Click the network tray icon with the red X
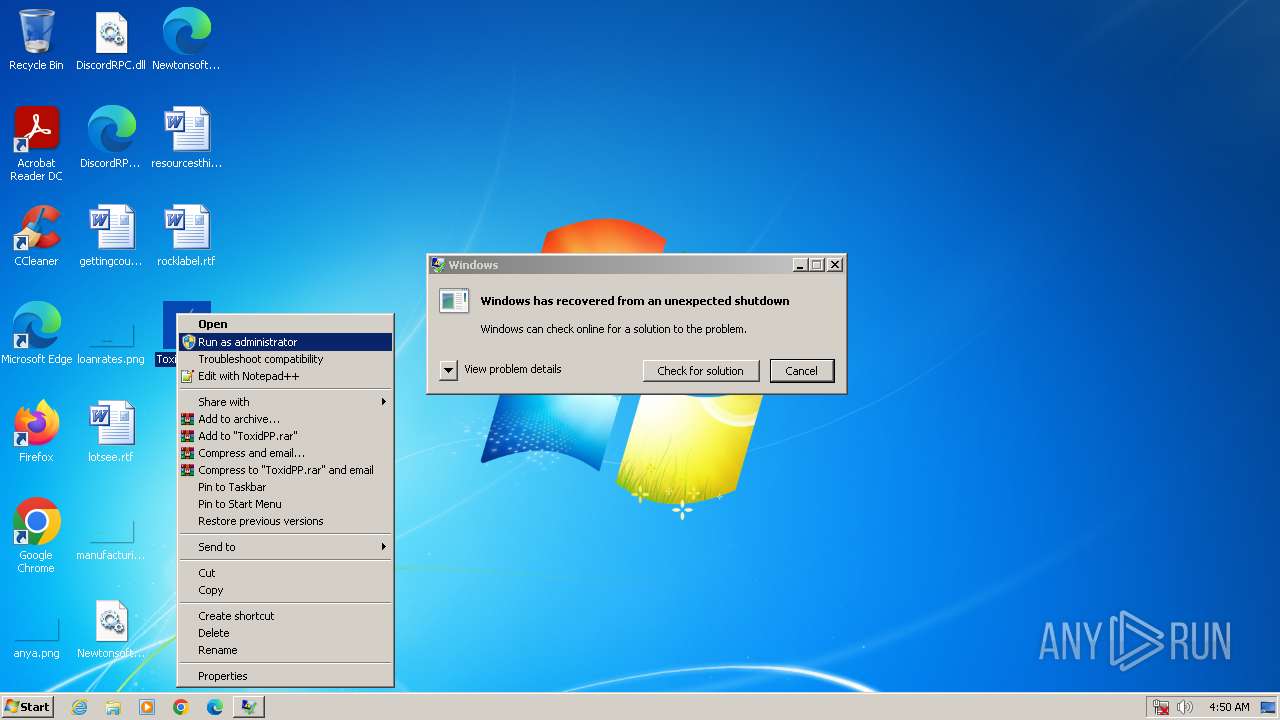This screenshot has height=720, width=1280. tap(1161, 707)
